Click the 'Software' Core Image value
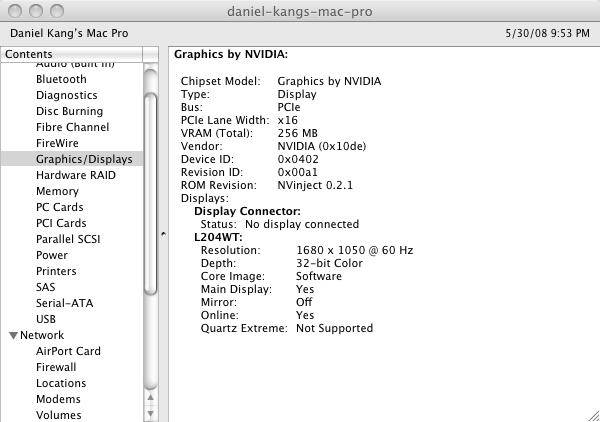 pyautogui.click(x=319, y=276)
